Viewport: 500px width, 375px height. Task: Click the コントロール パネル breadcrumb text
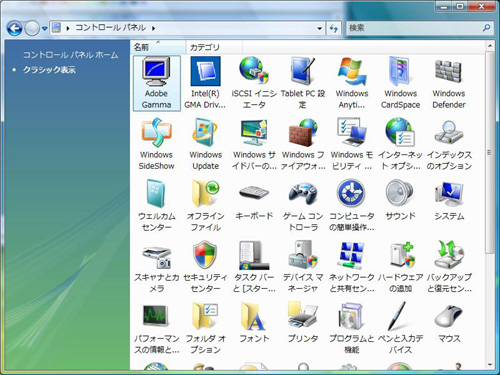pyautogui.click(x=111, y=28)
